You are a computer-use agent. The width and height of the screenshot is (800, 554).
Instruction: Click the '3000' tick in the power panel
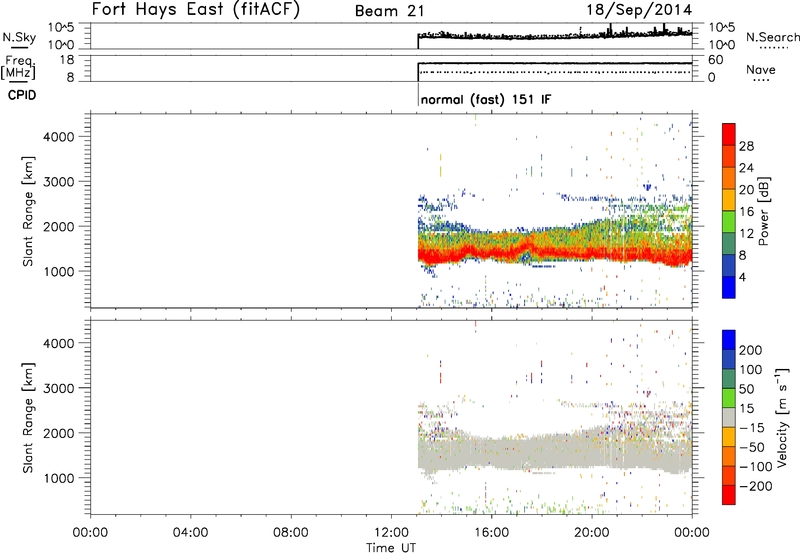point(58,182)
